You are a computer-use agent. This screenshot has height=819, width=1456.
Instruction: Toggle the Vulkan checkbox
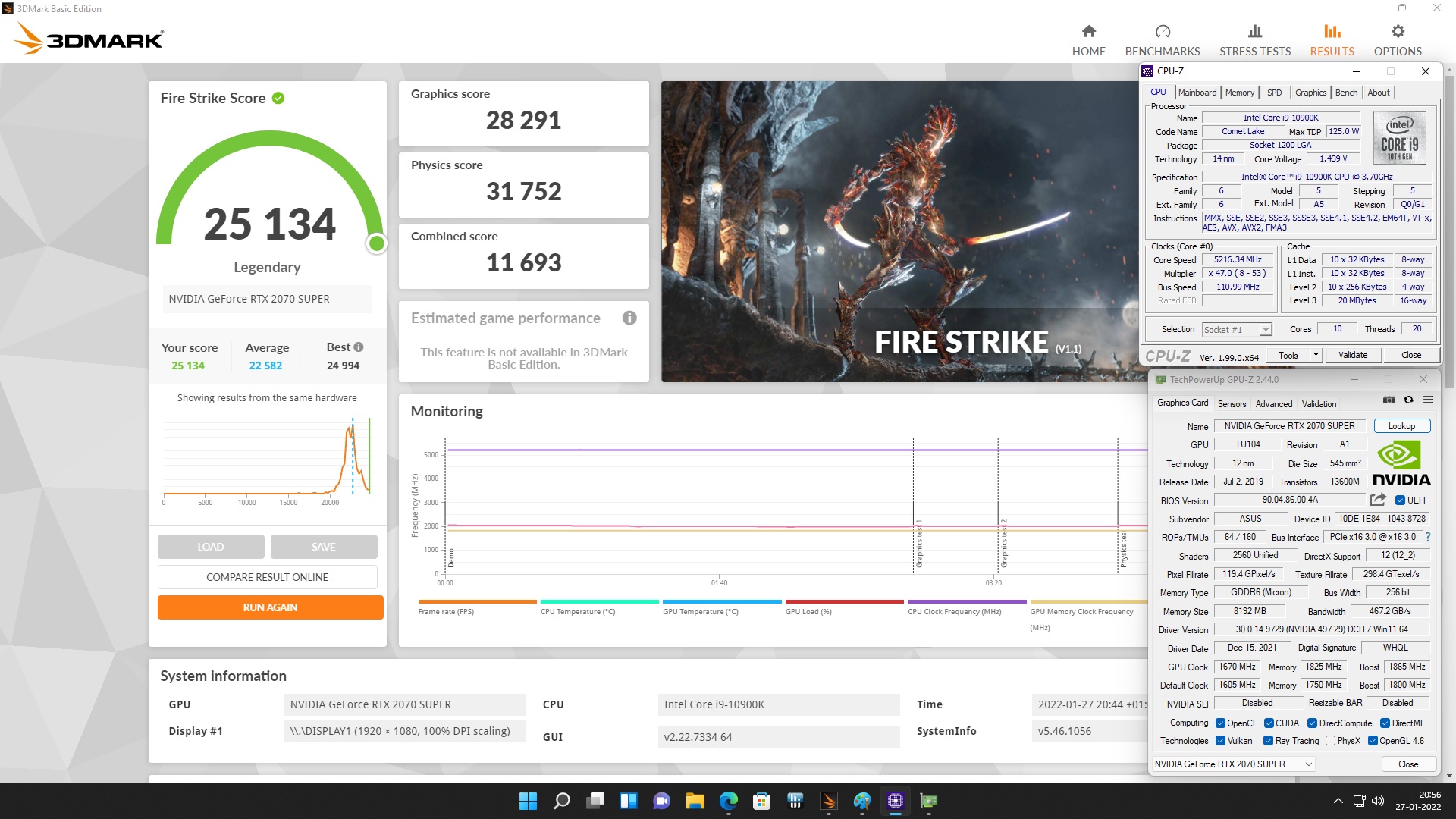click(1220, 741)
